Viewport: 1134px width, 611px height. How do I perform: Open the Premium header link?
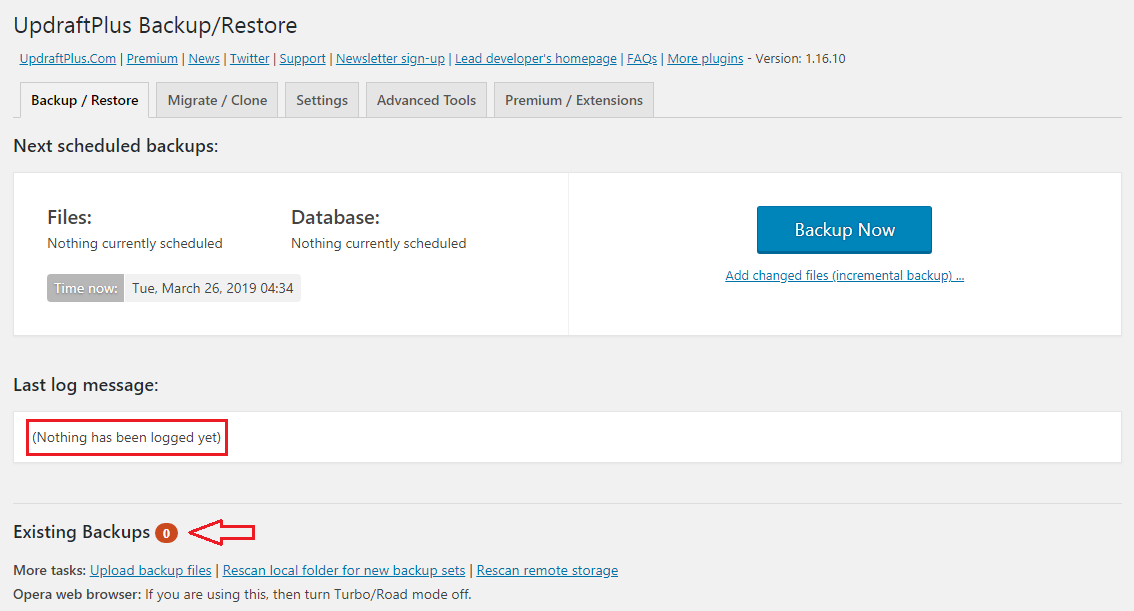[x=152, y=59]
